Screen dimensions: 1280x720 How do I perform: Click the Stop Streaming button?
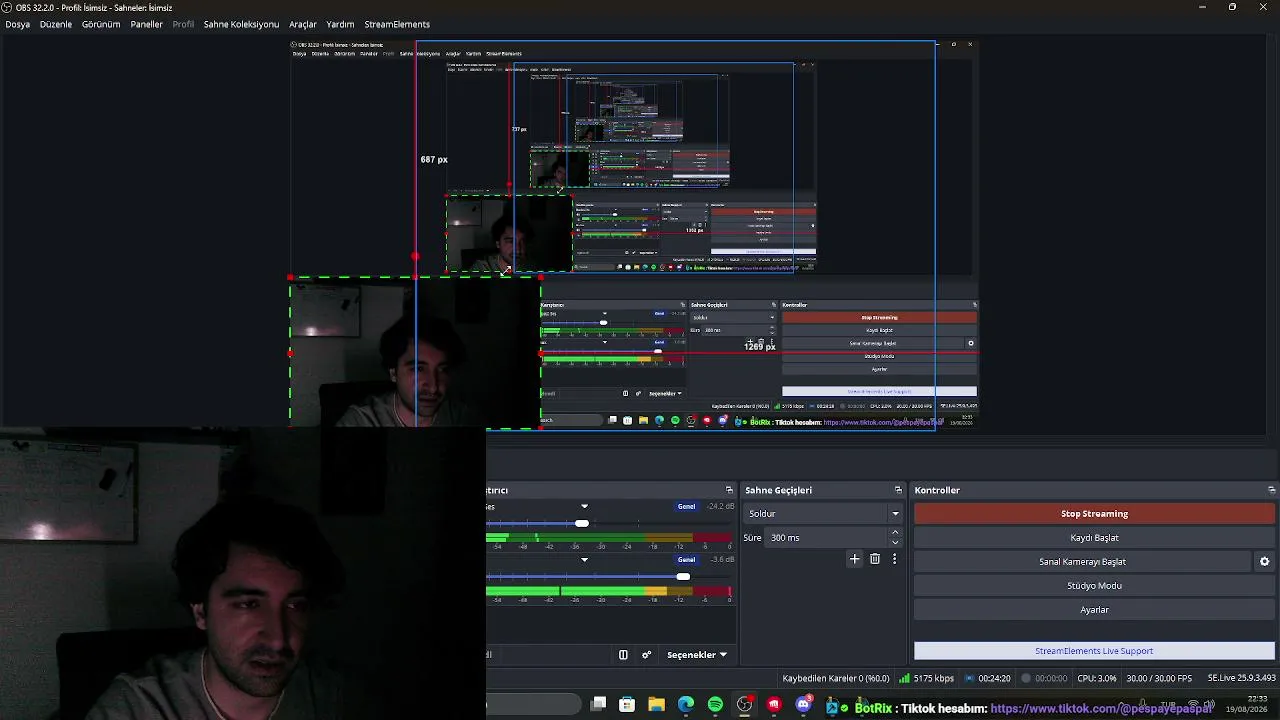coord(1094,514)
